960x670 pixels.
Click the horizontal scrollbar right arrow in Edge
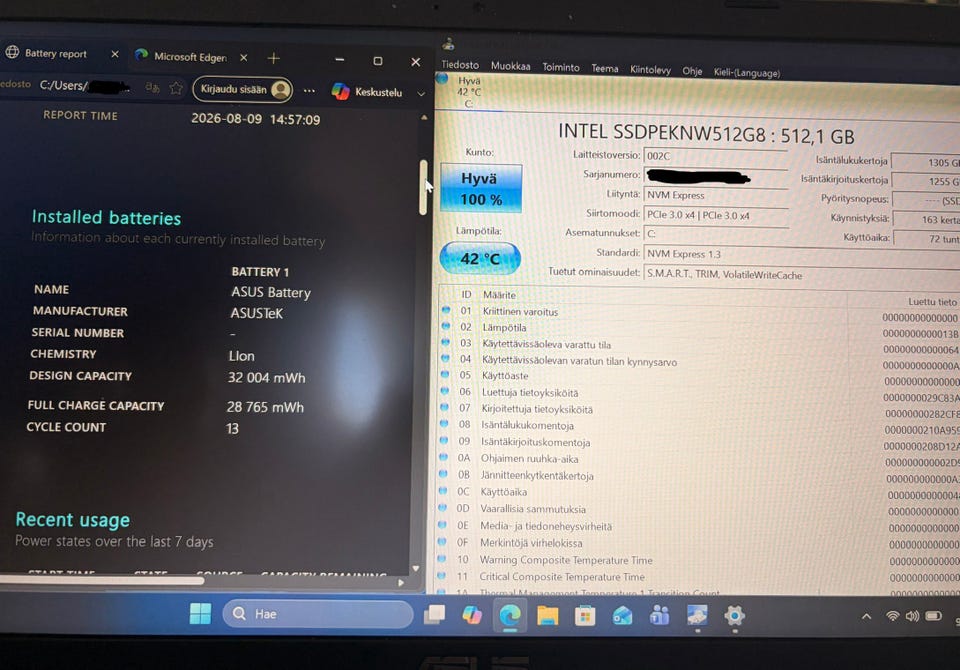click(x=401, y=582)
